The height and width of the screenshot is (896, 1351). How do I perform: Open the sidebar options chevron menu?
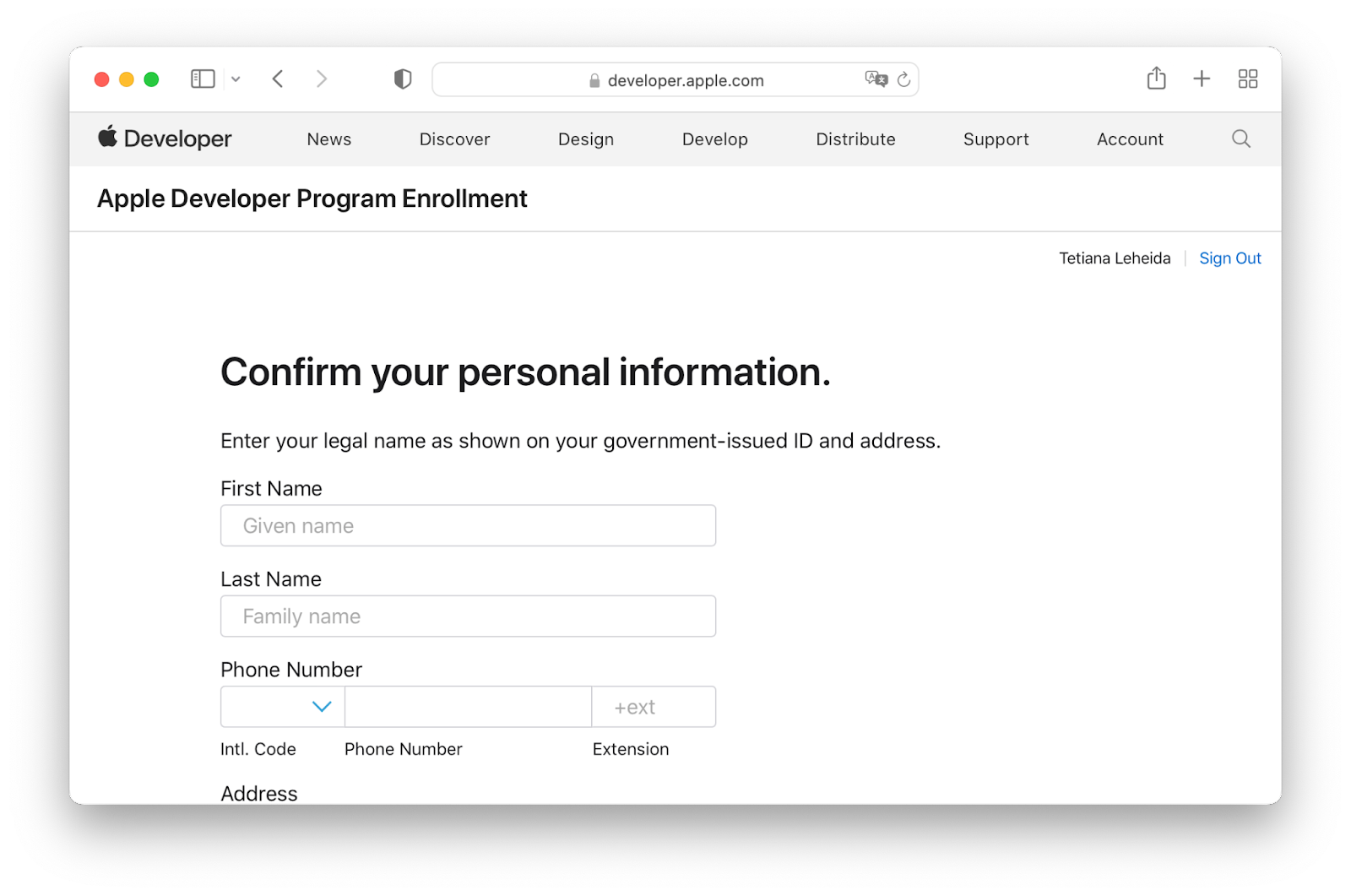[236, 79]
